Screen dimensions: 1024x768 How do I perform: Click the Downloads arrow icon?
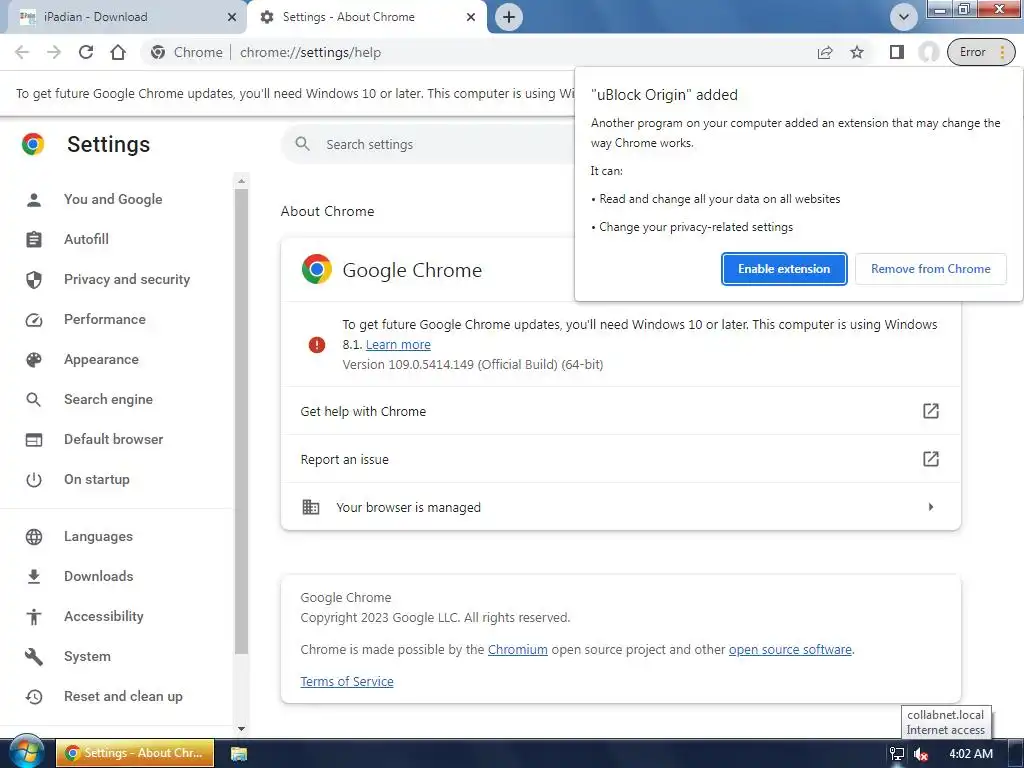tap(33, 577)
